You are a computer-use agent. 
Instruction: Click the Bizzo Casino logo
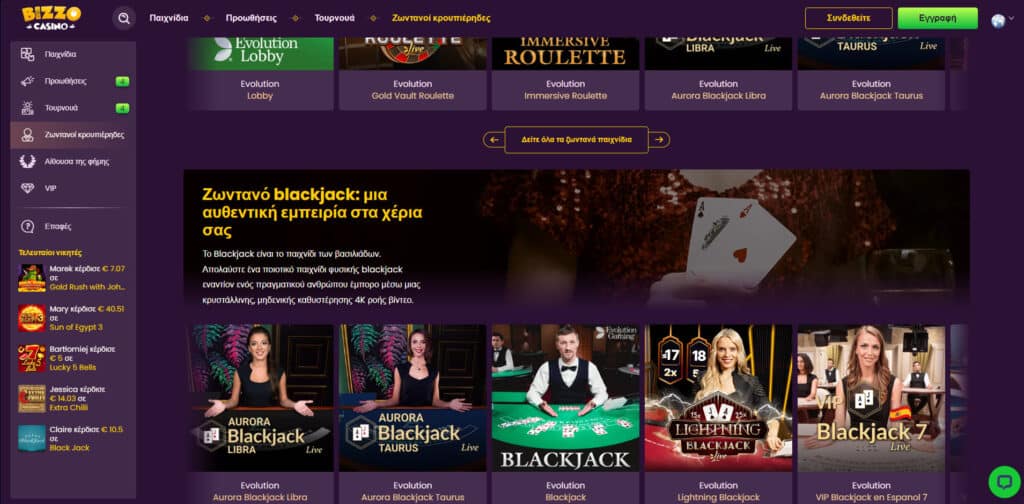(52, 18)
